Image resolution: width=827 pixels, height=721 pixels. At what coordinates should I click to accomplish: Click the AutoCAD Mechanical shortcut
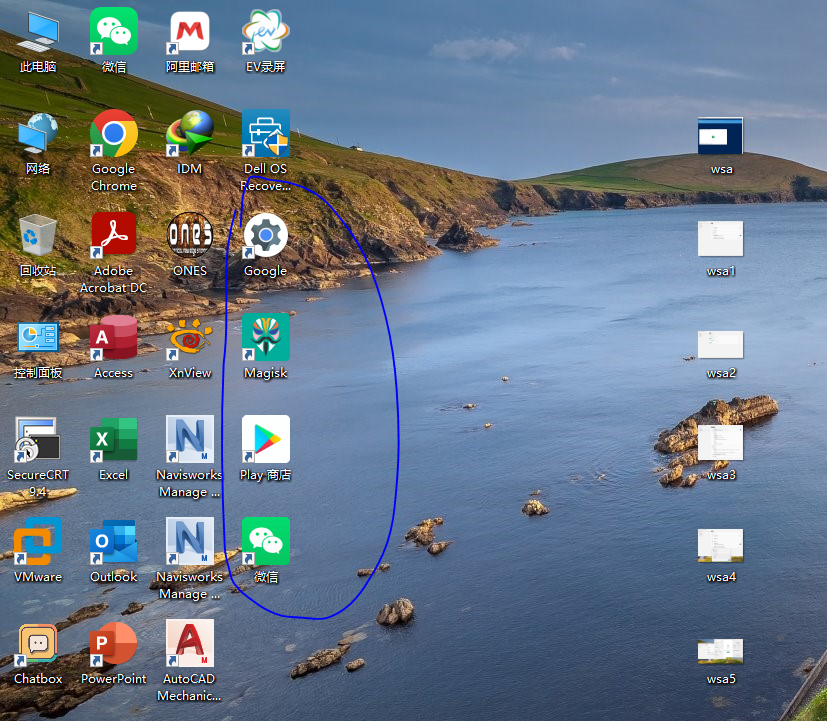click(x=189, y=645)
